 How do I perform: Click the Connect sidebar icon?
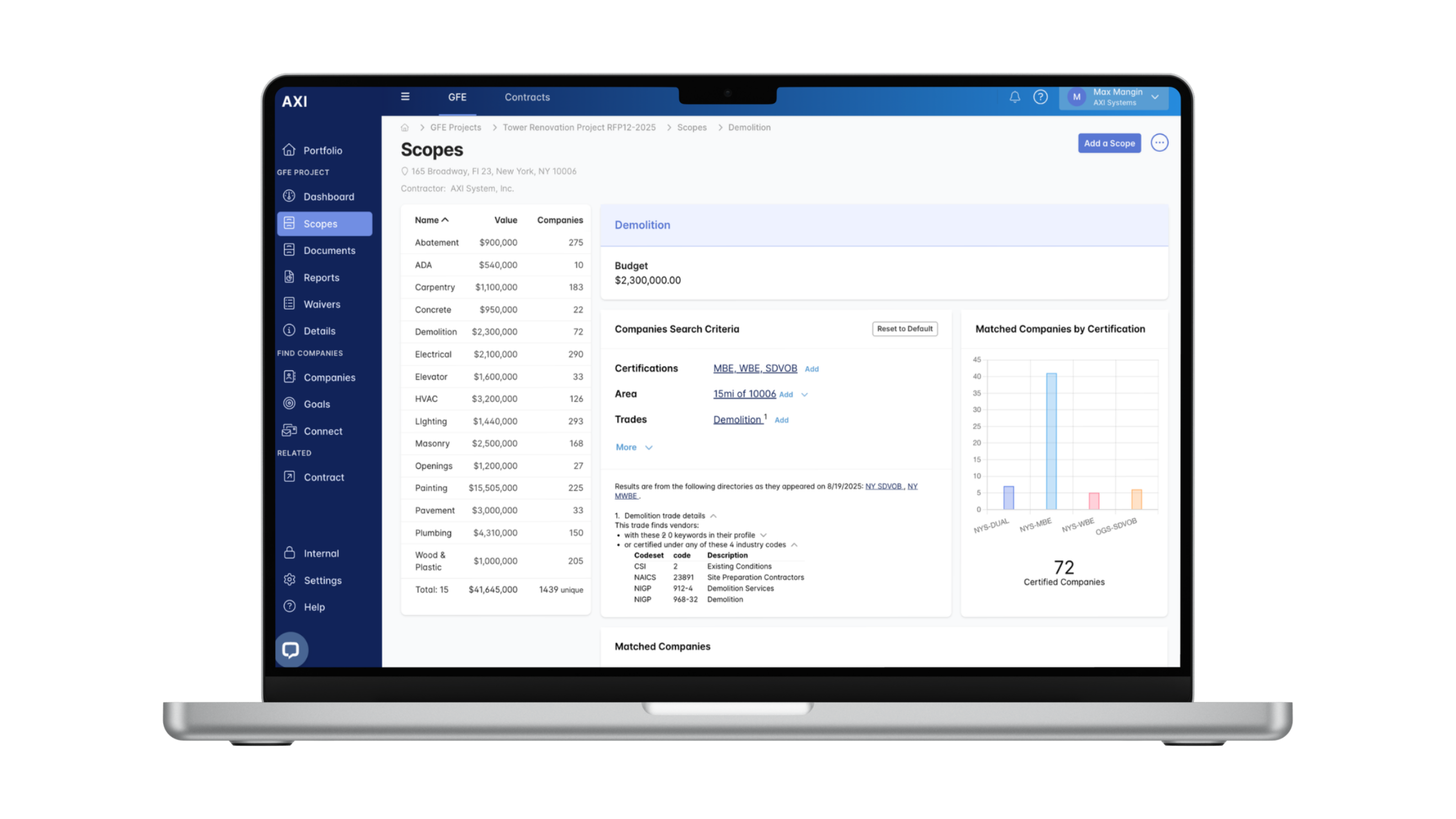[x=290, y=431]
